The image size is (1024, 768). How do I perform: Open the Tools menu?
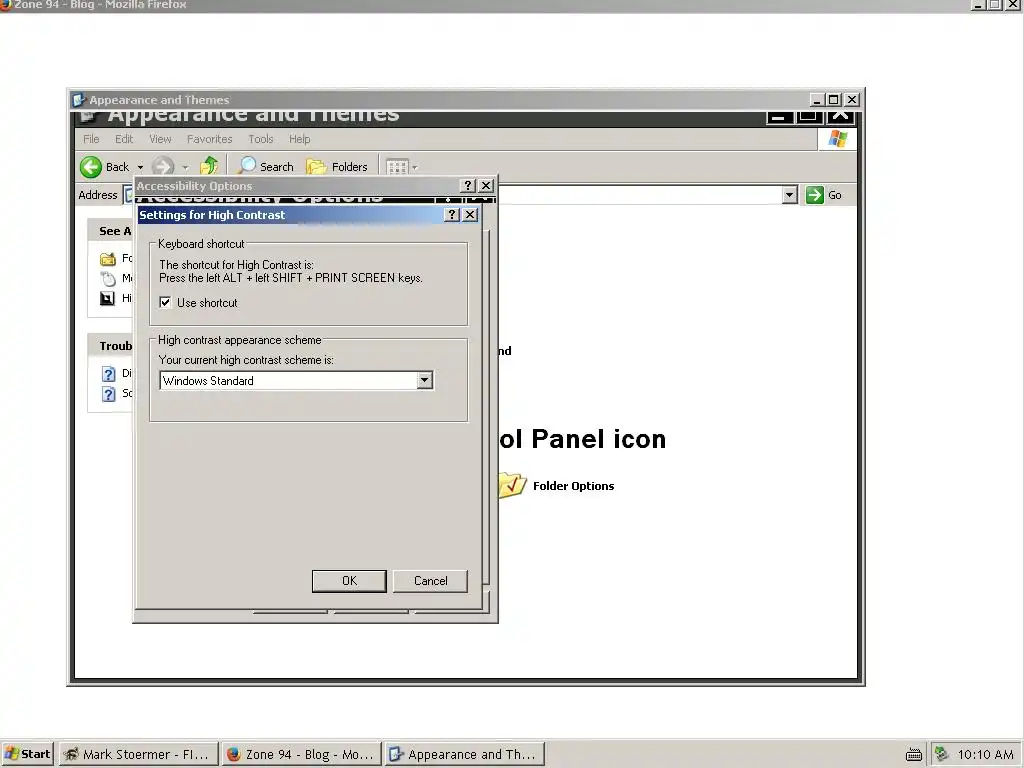click(261, 139)
